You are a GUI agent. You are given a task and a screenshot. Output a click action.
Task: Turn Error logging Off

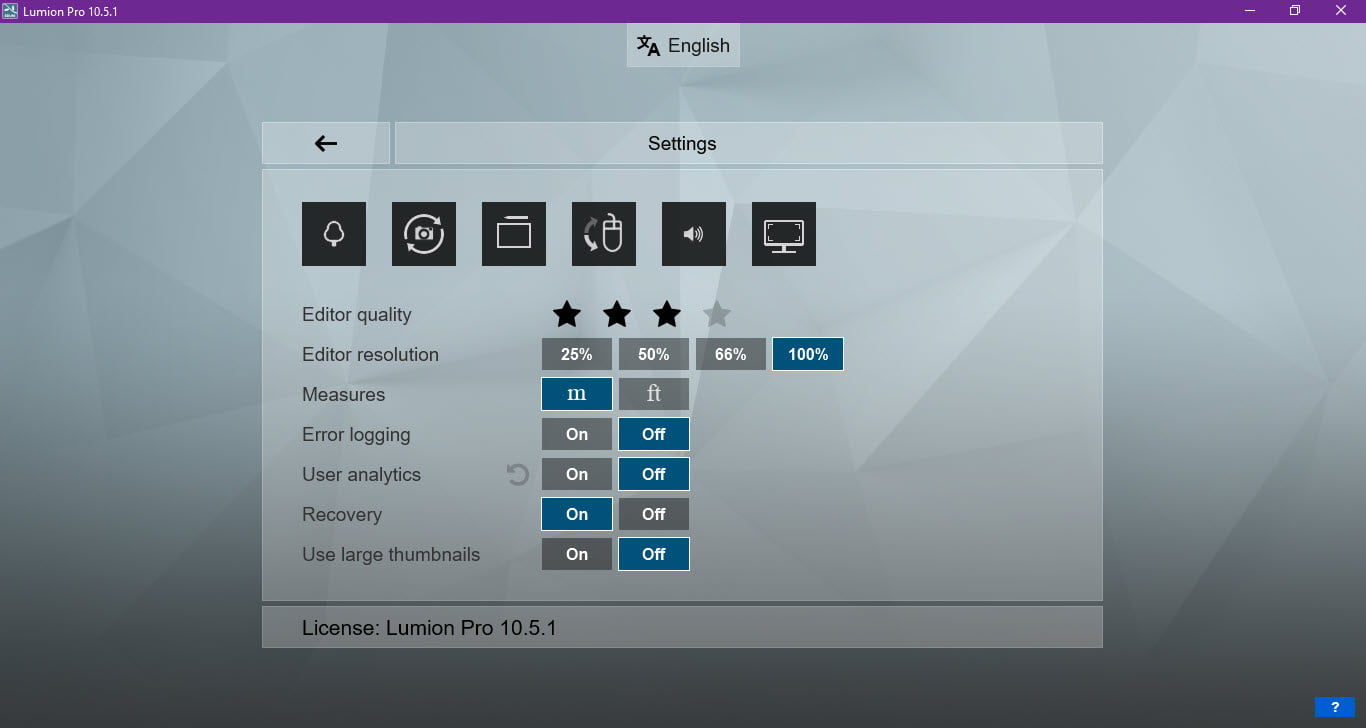(x=654, y=434)
